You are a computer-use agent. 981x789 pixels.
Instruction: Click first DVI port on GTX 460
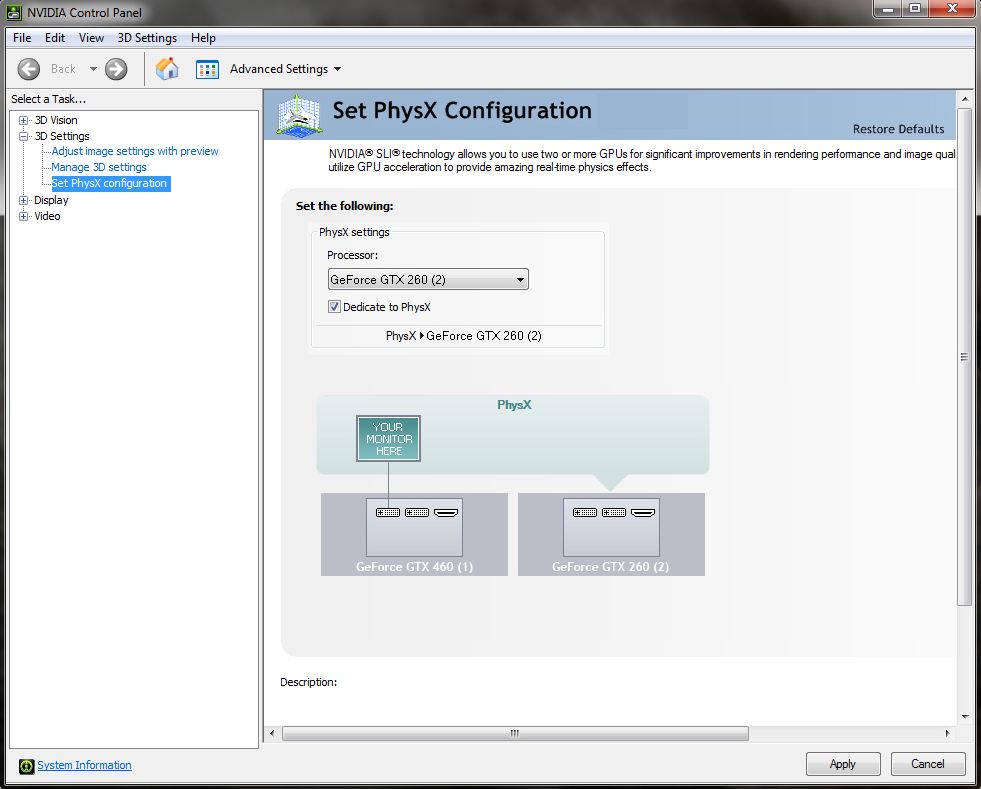(x=388, y=512)
